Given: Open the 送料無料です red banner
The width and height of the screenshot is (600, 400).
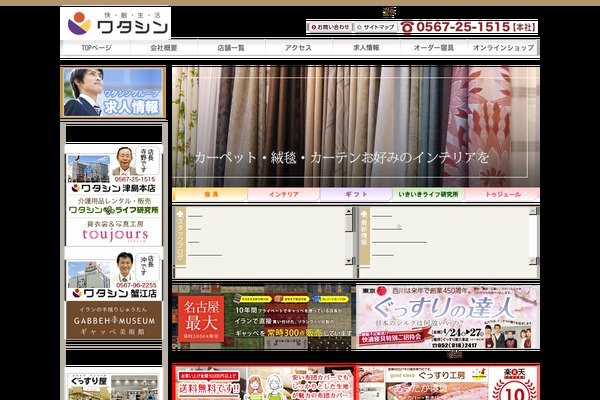Looking at the screenshot, I should [x=264, y=382].
